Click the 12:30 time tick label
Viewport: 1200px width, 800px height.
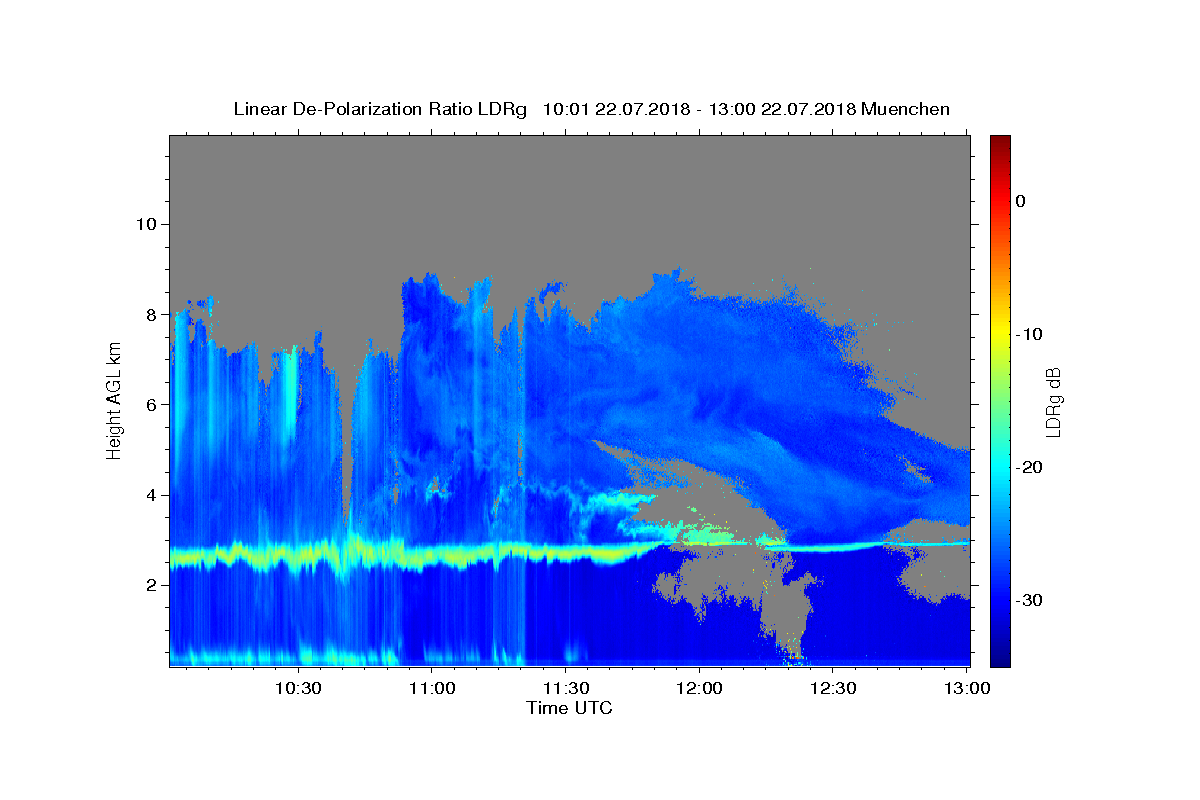pos(832,688)
